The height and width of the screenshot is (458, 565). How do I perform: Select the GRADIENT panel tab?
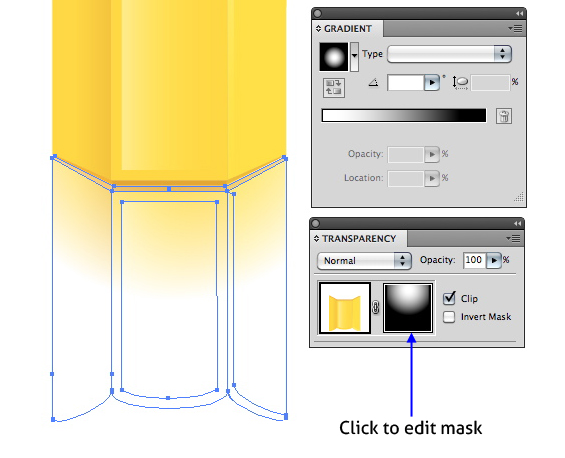(x=348, y=29)
